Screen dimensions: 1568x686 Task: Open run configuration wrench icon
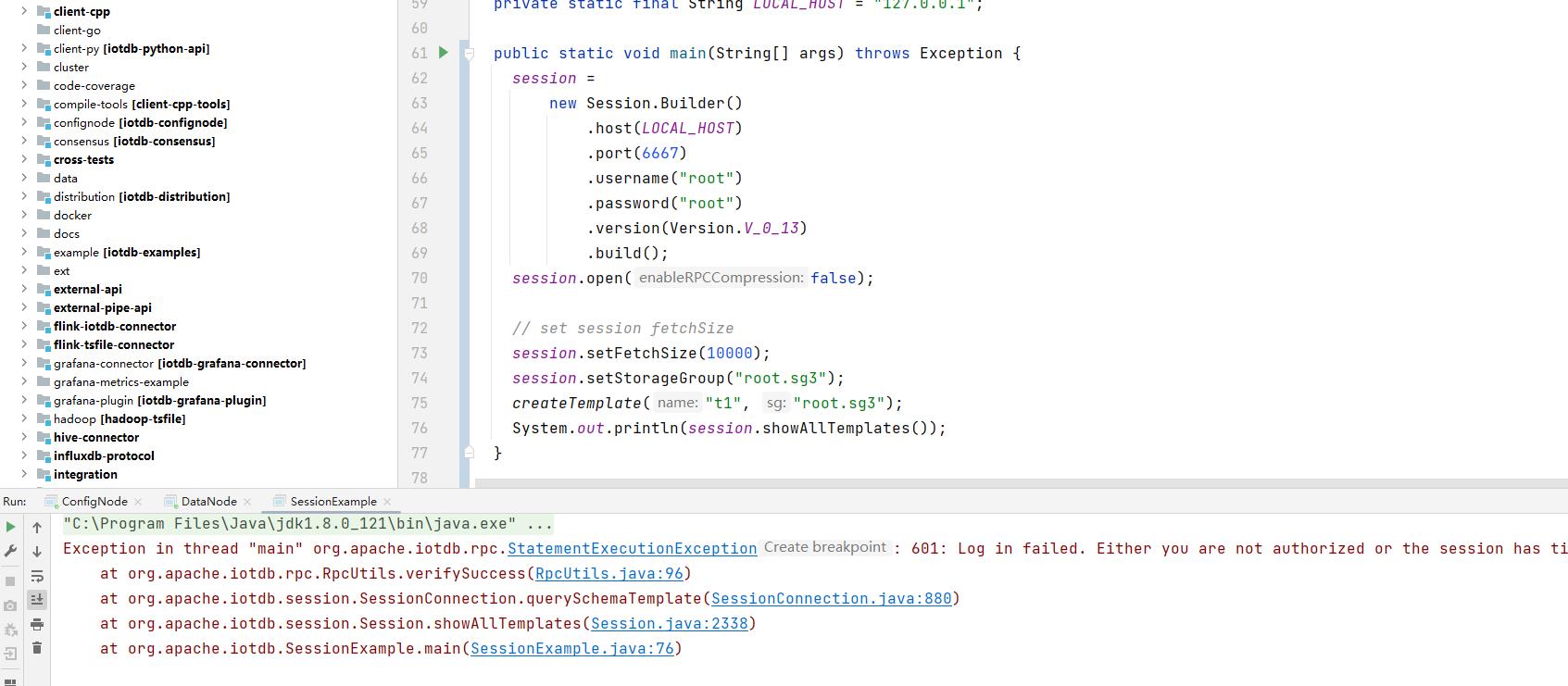(10, 551)
